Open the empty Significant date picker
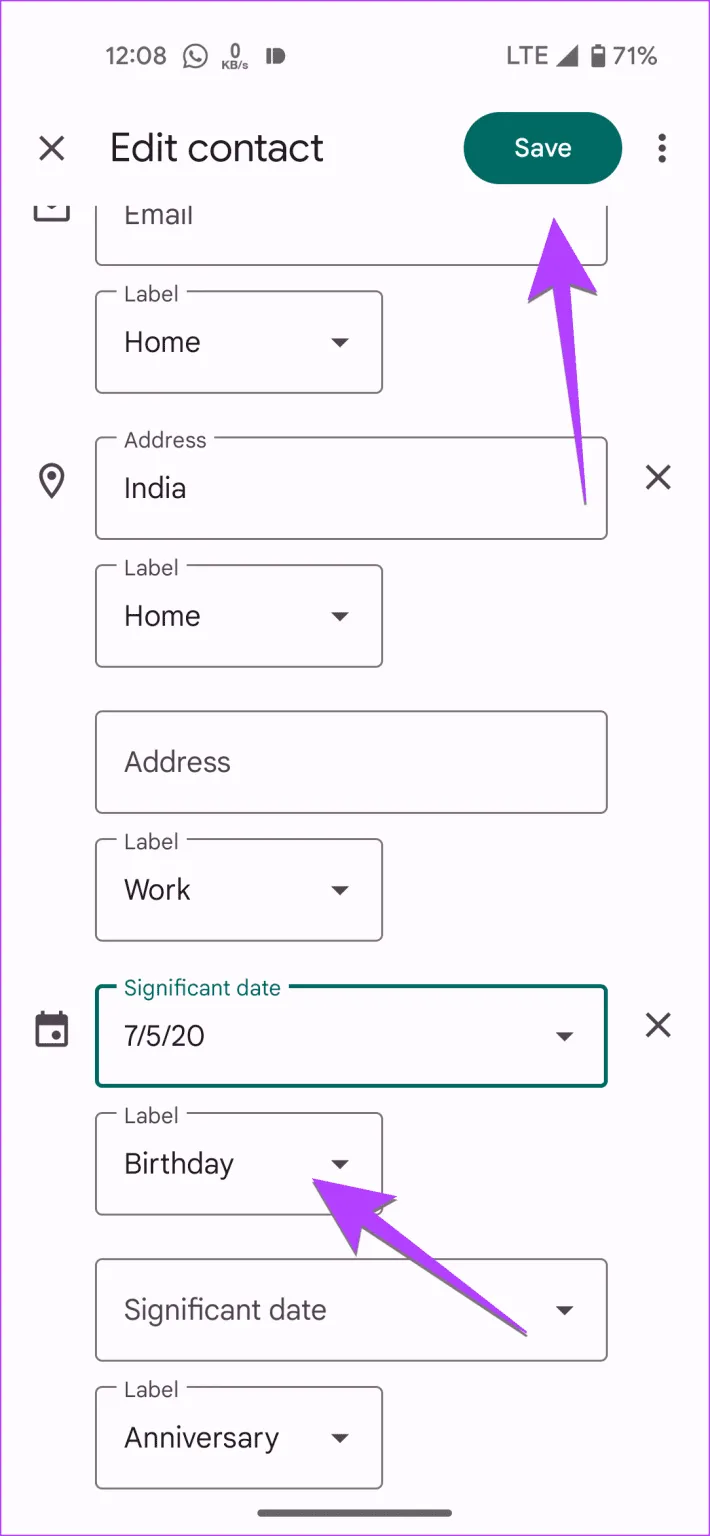Viewport: 710px width, 1536px height. (351, 1310)
